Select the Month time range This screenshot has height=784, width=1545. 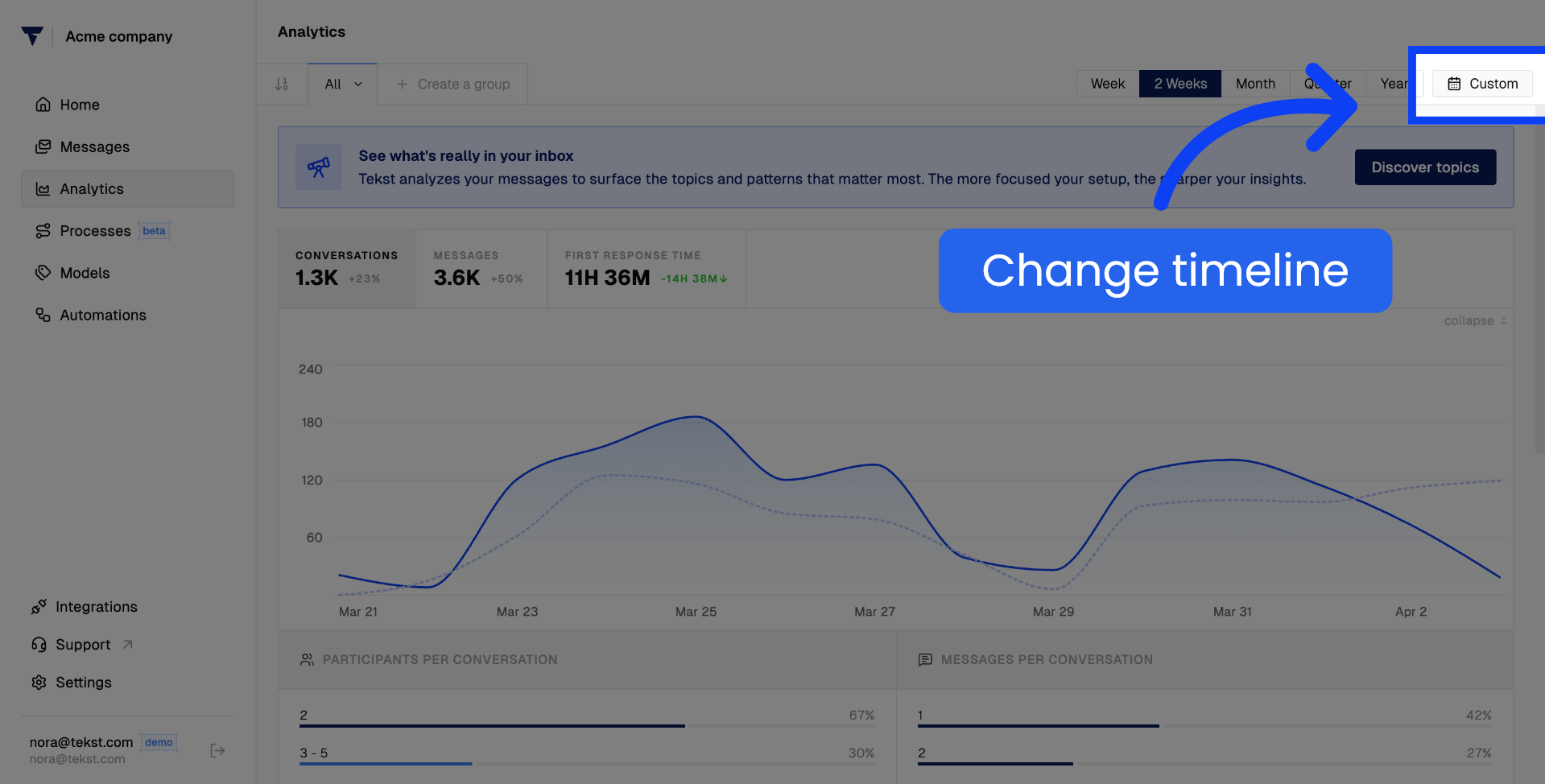1255,84
